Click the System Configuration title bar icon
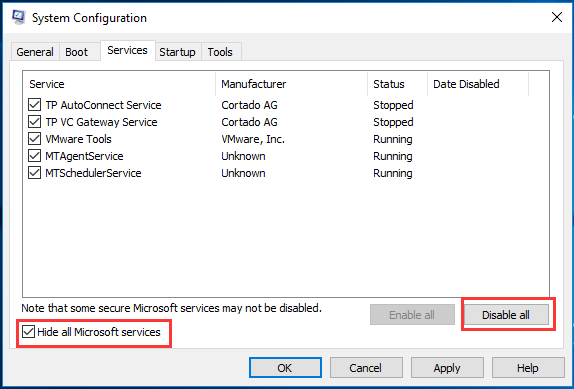This screenshot has height=389, width=574. (x=18, y=18)
